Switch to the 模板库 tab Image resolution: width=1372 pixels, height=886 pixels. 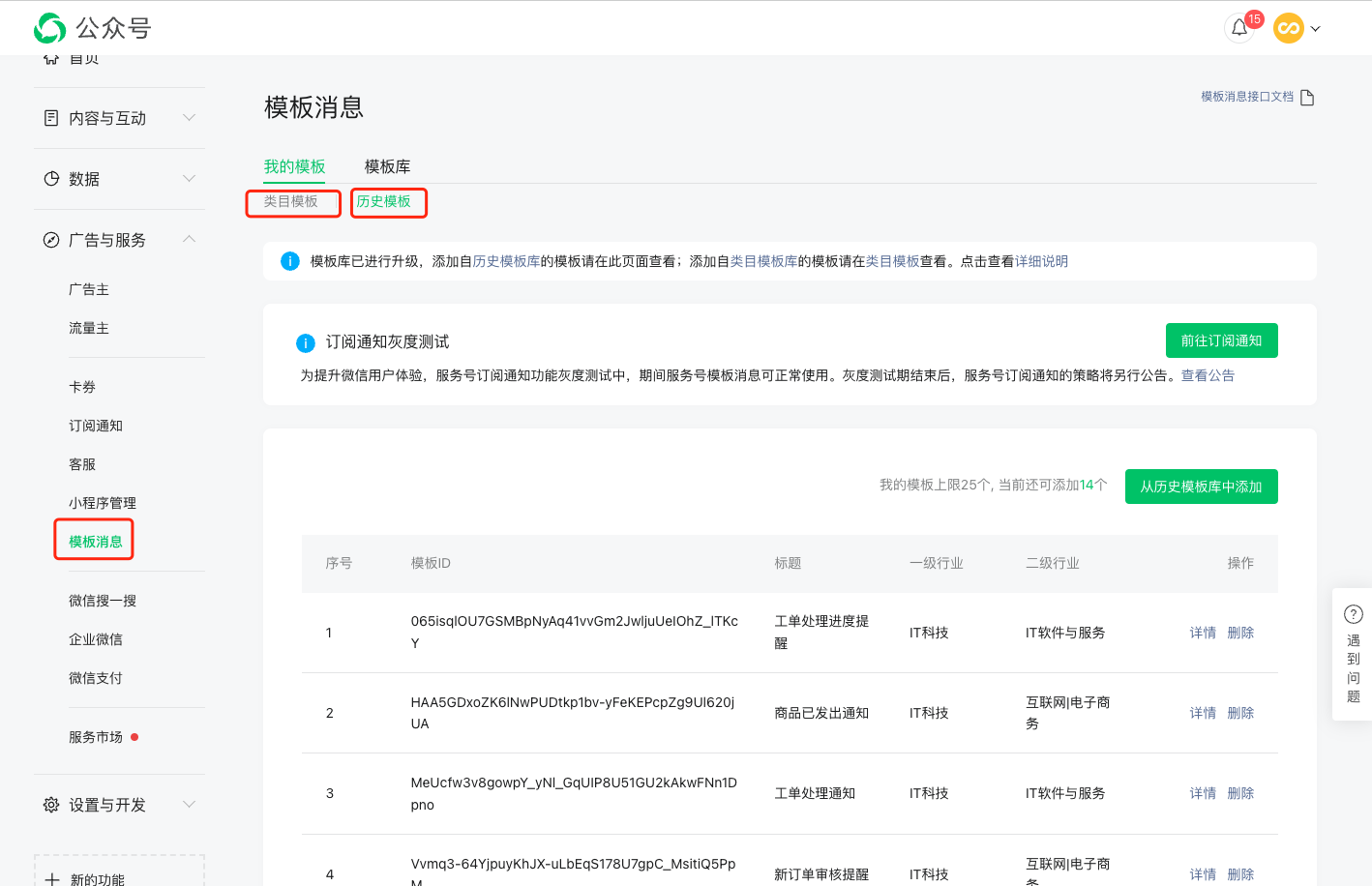pos(387,166)
